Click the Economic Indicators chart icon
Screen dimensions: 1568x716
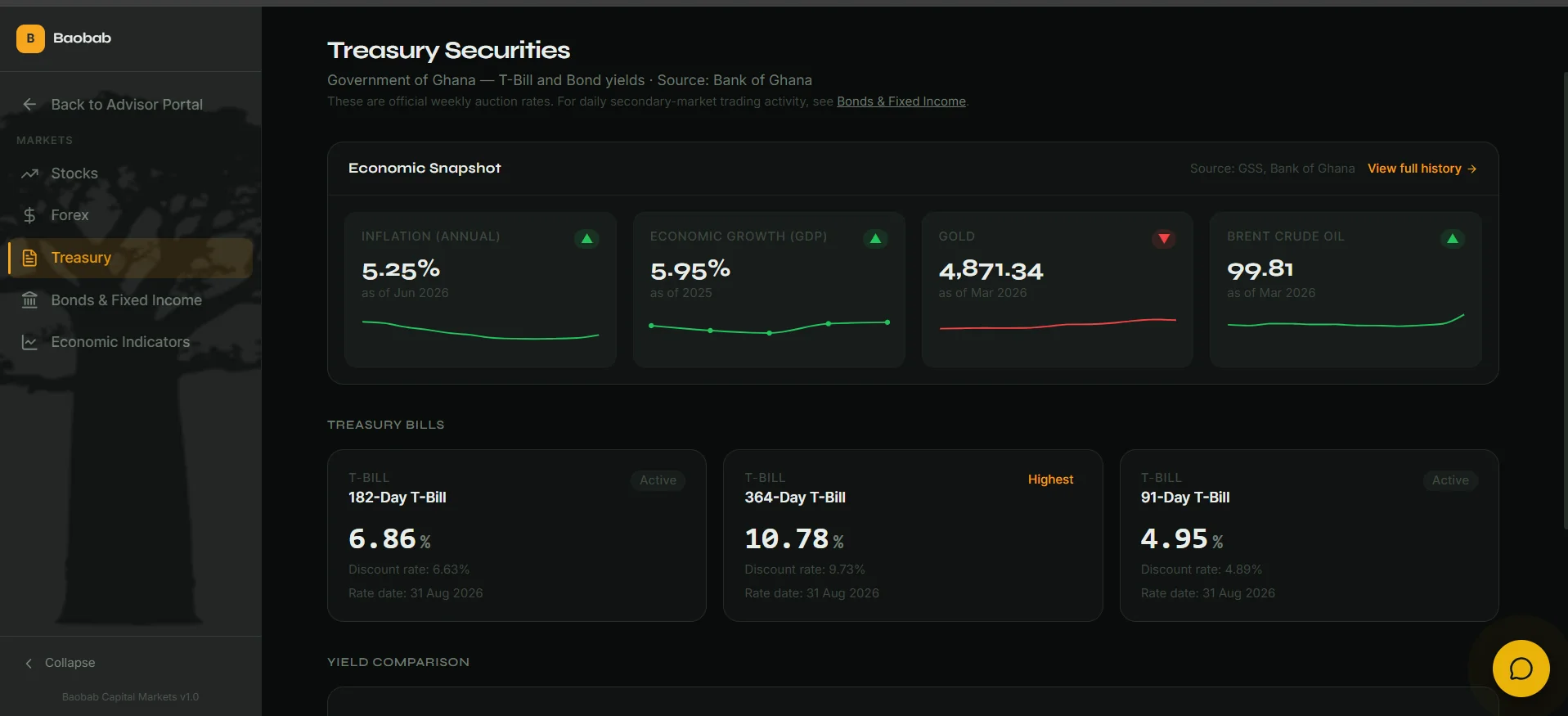(x=29, y=342)
